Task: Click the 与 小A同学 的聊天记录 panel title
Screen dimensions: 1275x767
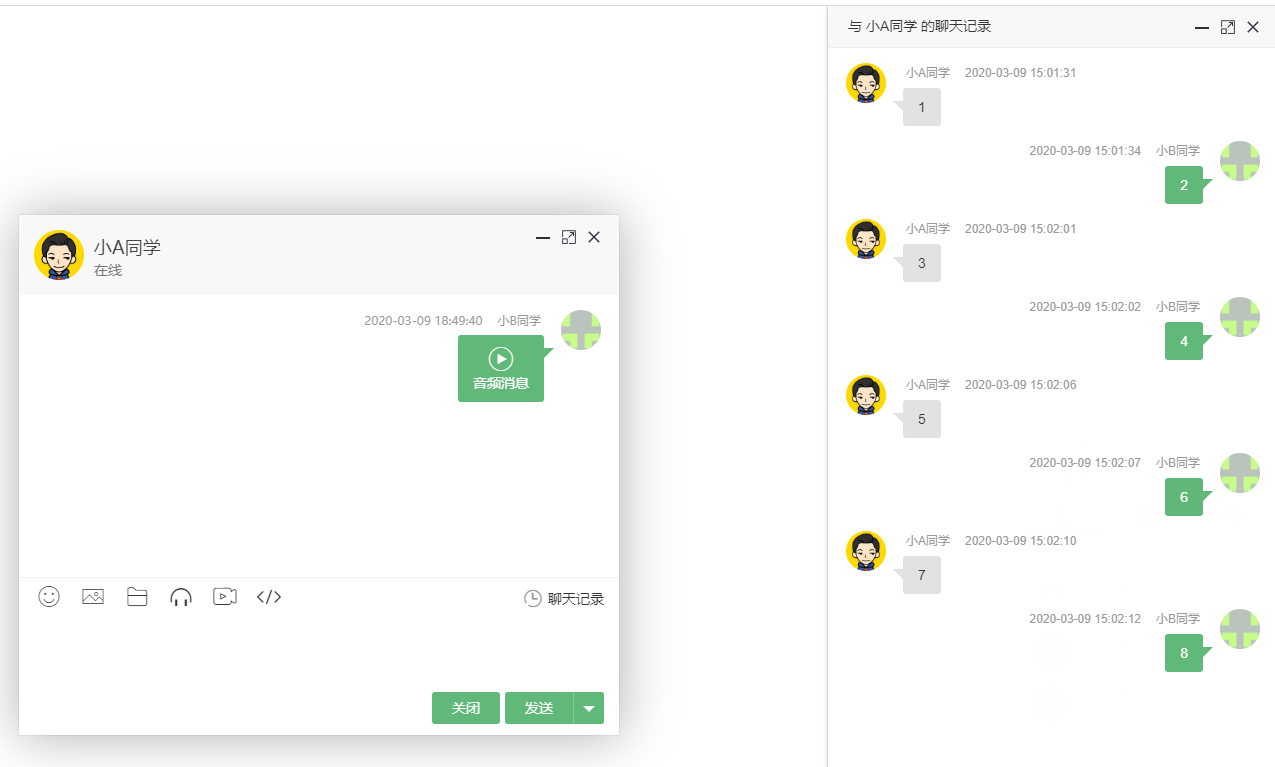Action: coord(919,26)
